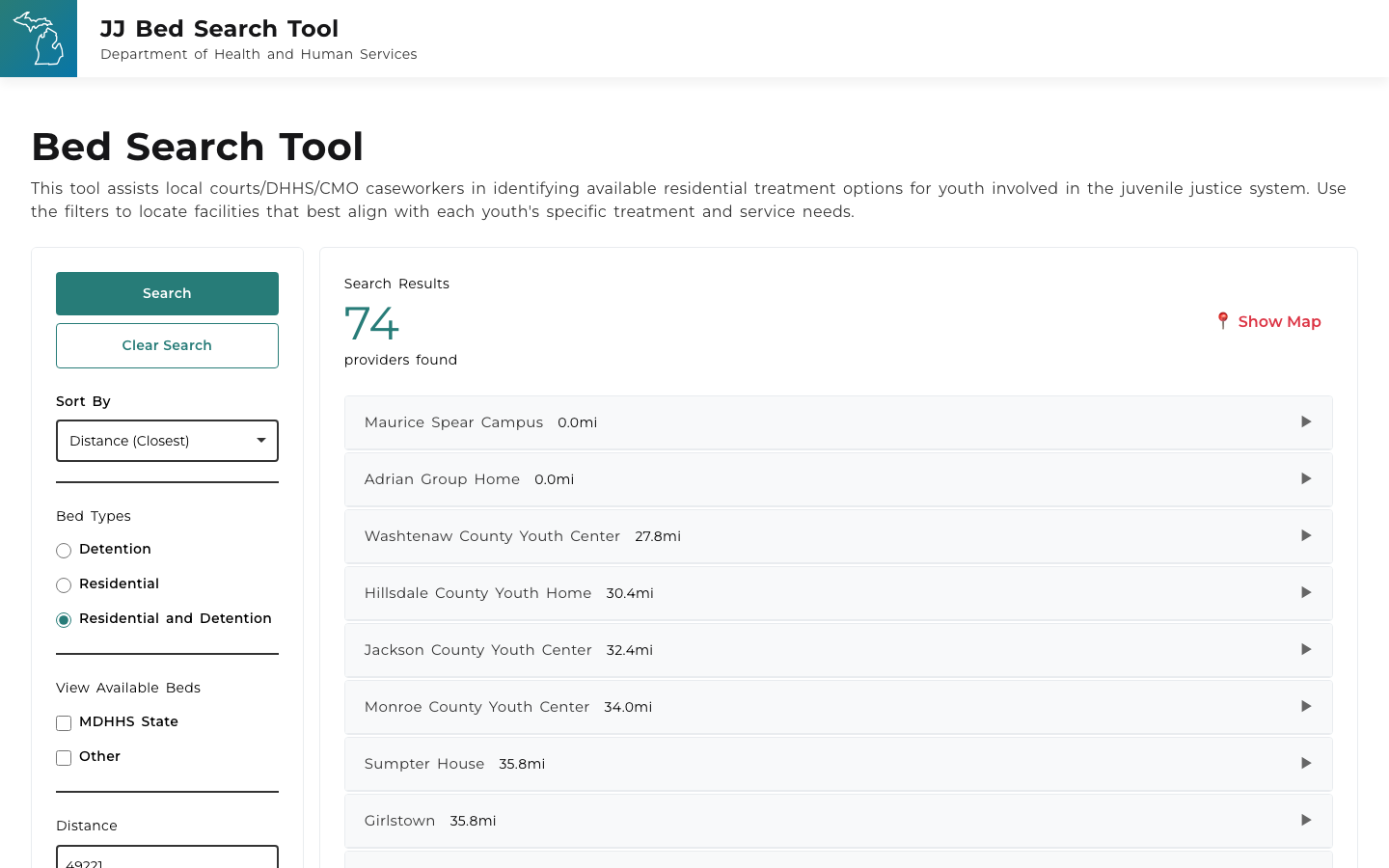Select Residential and Detention radio button

pos(64,620)
